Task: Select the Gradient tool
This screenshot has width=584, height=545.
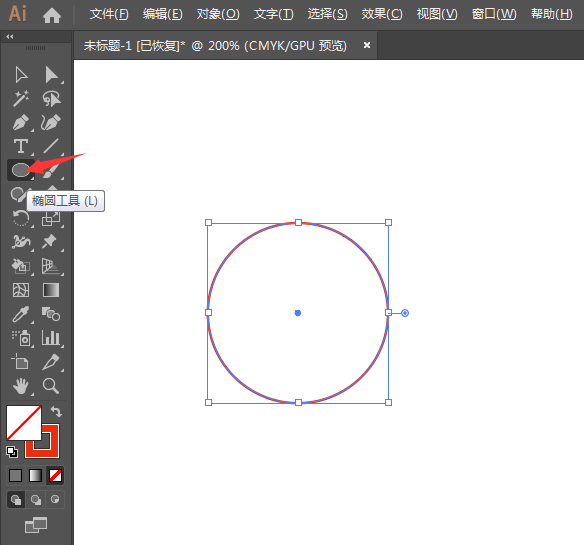Action: pos(51,290)
